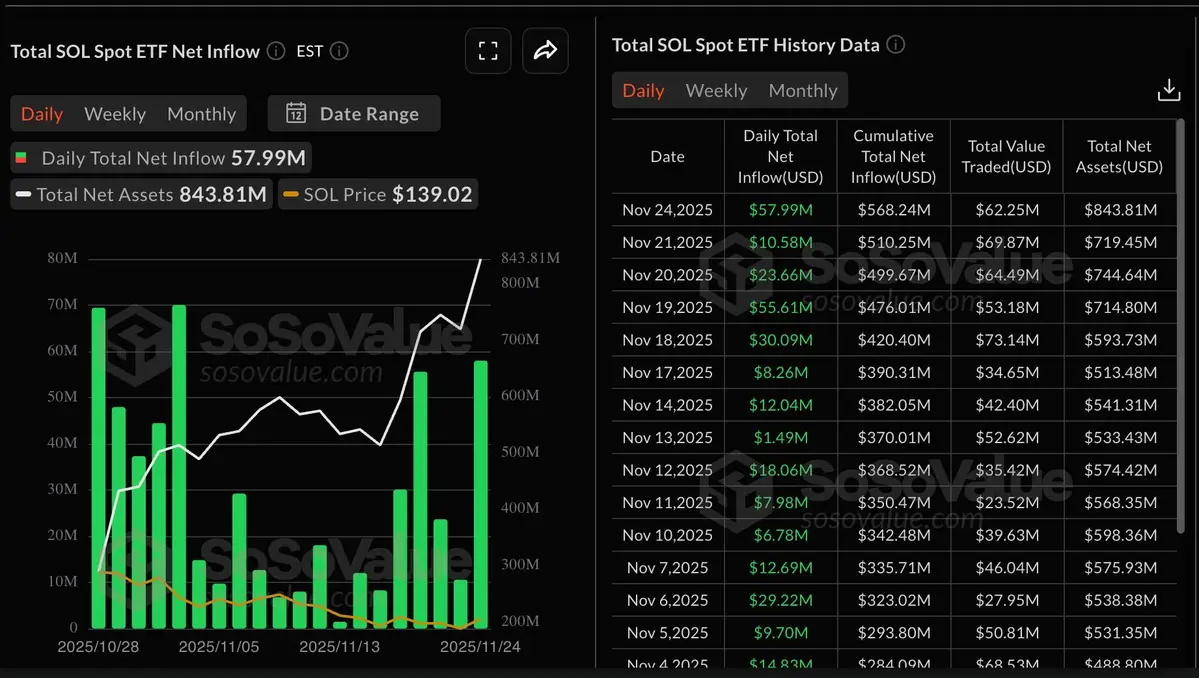This screenshot has width=1199, height=678.
Task: Toggle the SOL Price legend series
Action: click(x=377, y=194)
